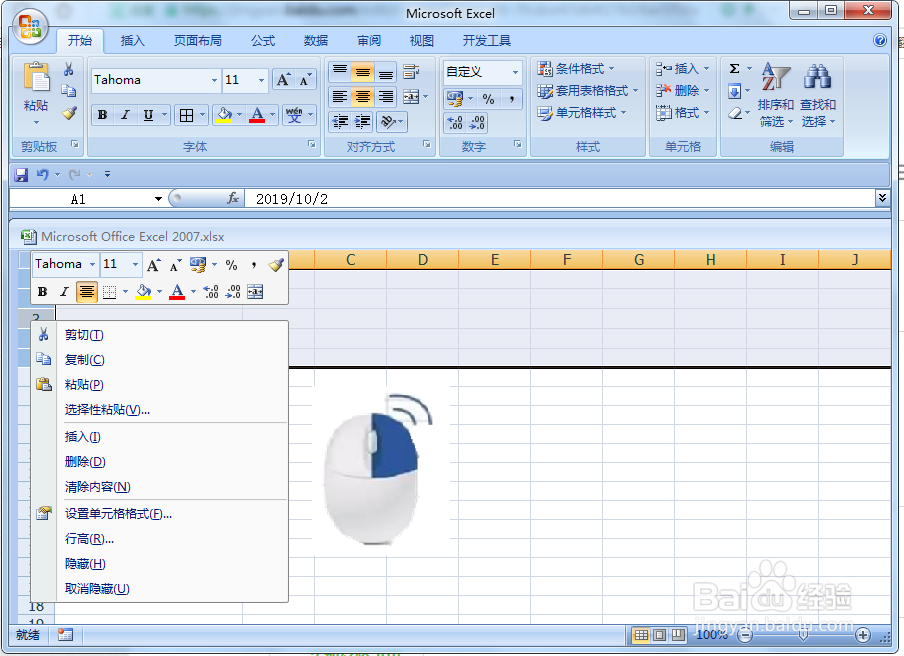This screenshot has height=656, width=904.
Task: Open the ribbon Tahoma font name dropdown
Action: click(214, 80)
